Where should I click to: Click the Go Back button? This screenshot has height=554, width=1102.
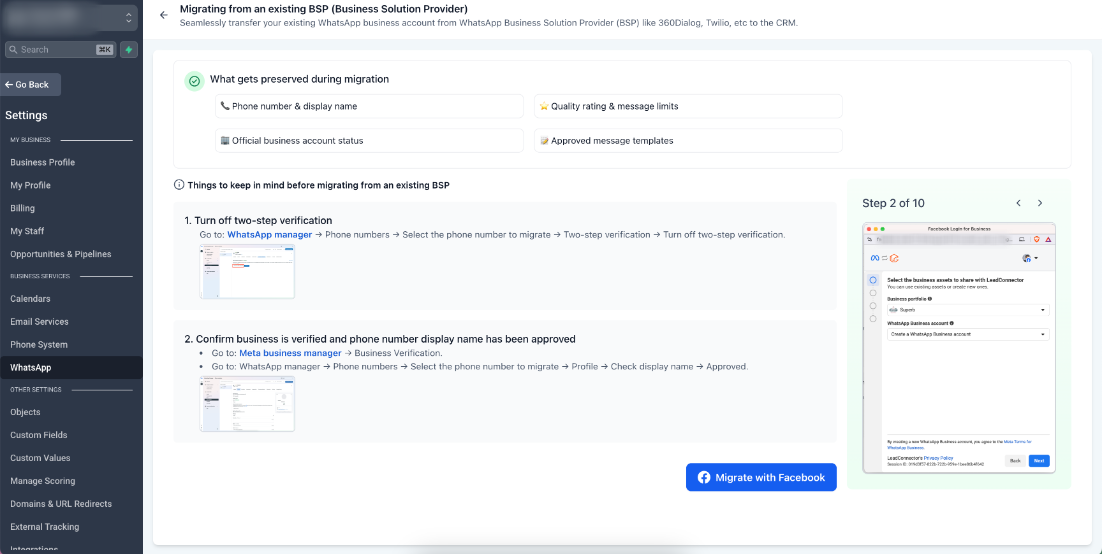point(30,84)
